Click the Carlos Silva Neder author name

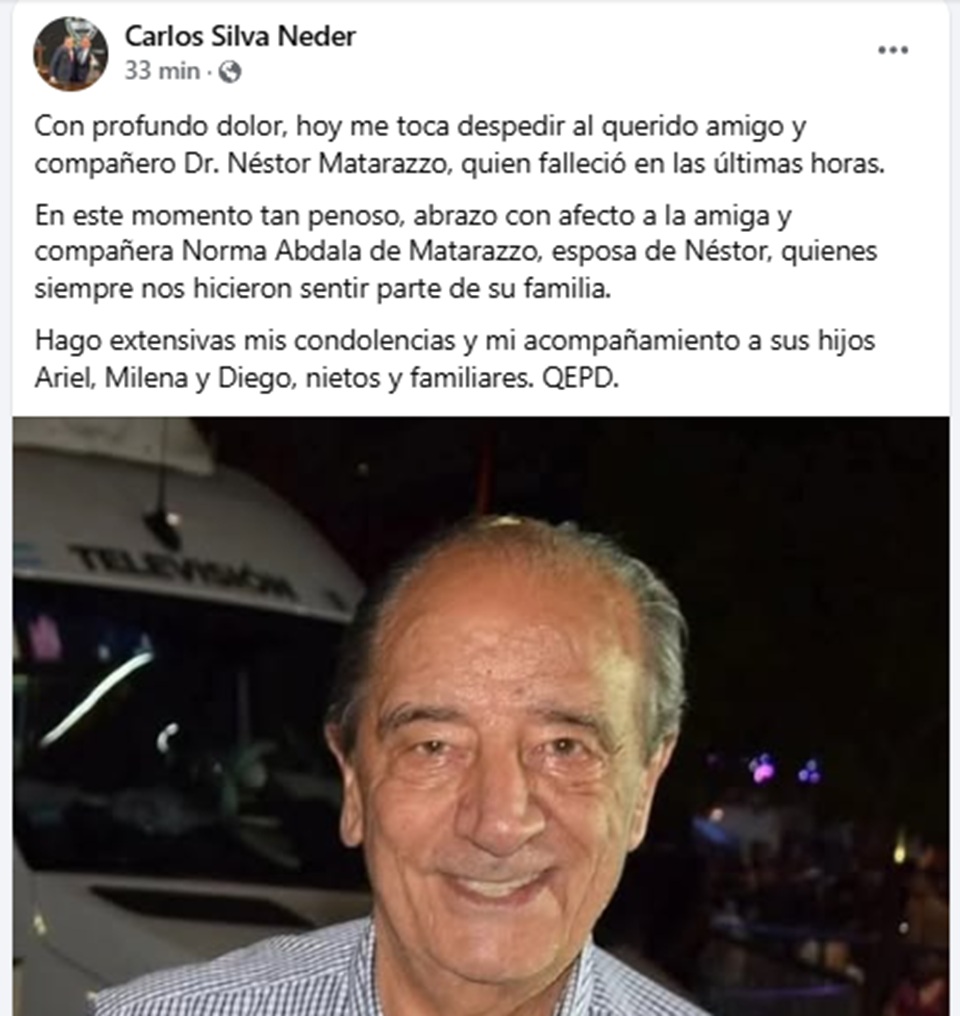(x=240, y=36)
